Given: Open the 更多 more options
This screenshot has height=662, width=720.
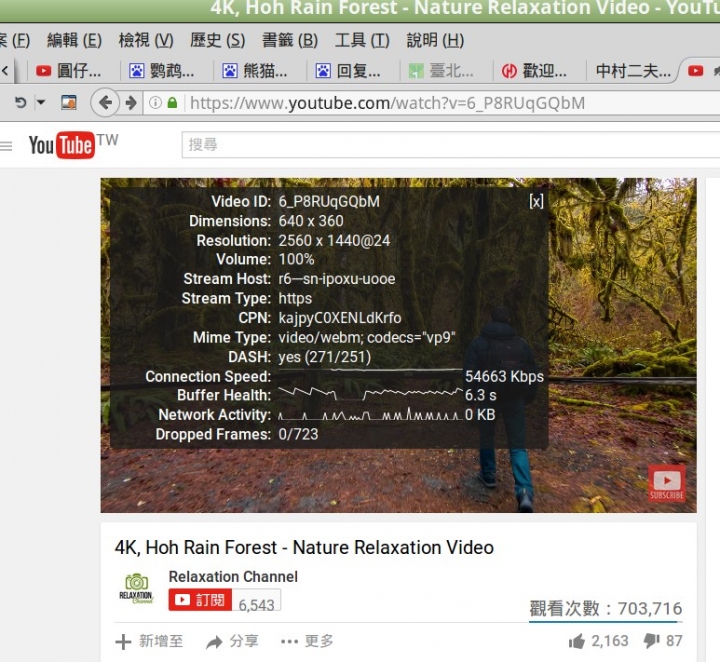Looking at the screenshot, I should coord(307,641).
